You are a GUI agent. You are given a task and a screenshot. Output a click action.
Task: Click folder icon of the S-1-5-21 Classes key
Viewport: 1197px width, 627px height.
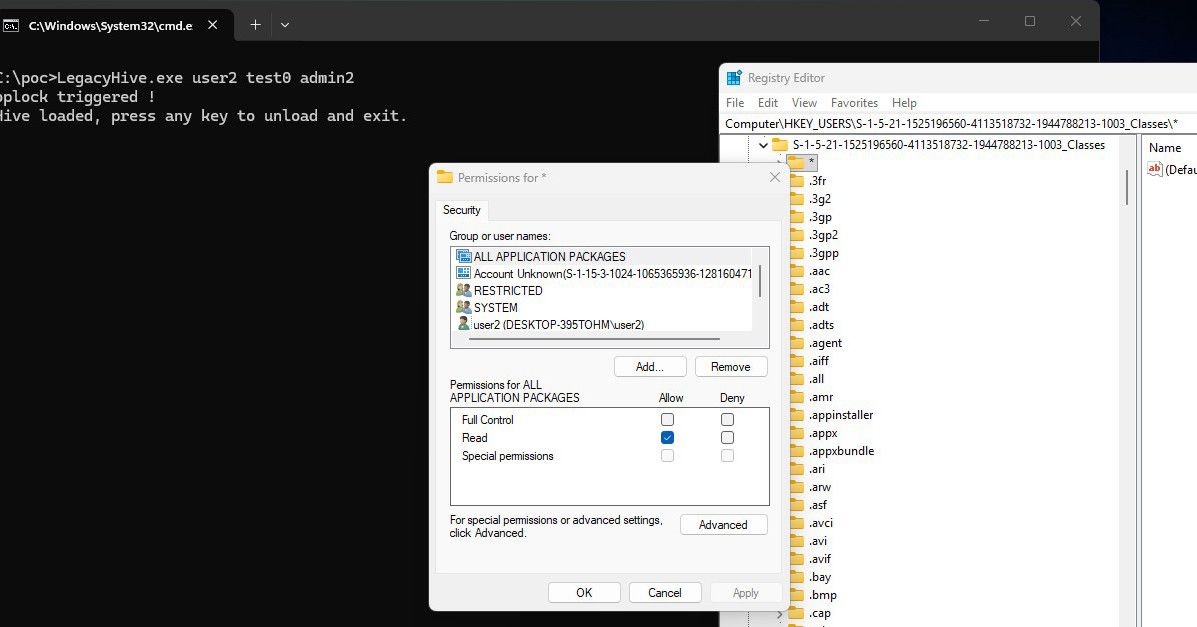tap(779, 144)
